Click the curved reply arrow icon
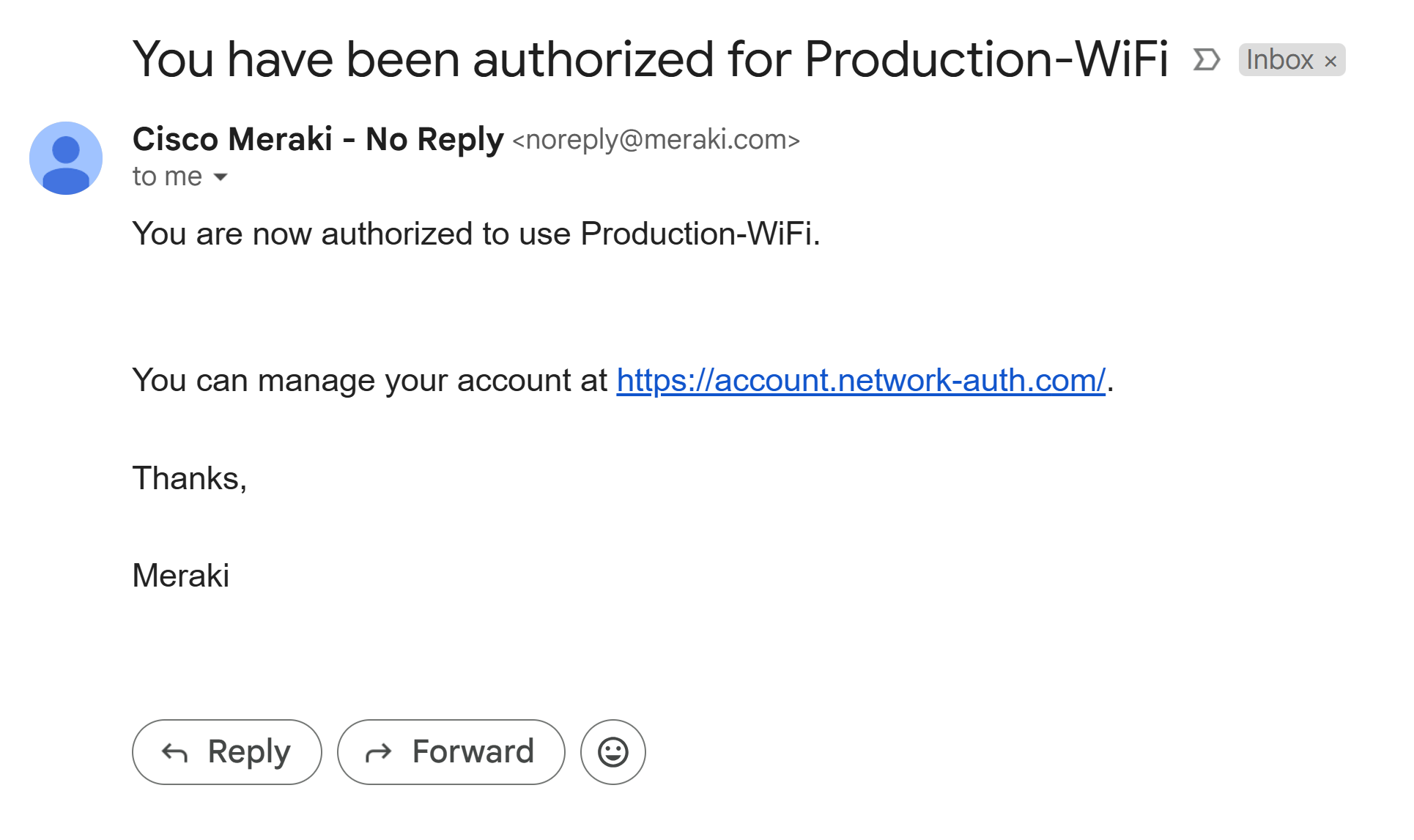 point(175,752)
